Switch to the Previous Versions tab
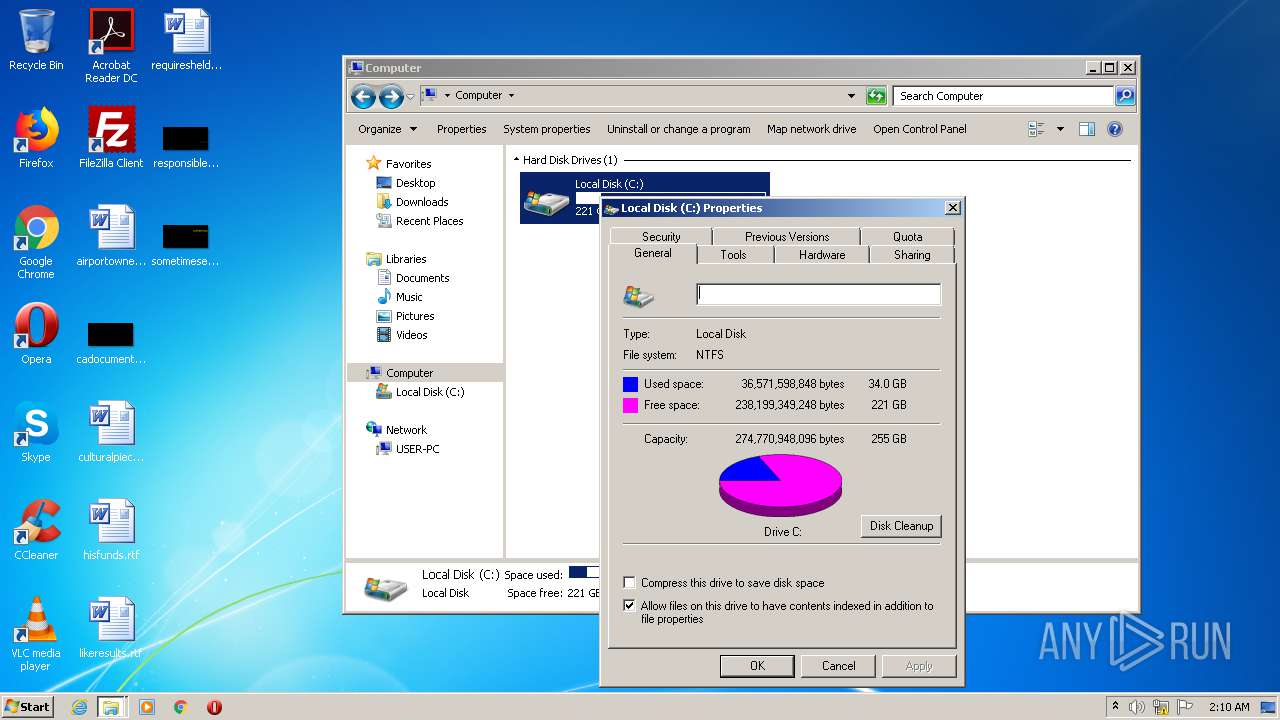The image size is (1280, 720). pos(786,237)
